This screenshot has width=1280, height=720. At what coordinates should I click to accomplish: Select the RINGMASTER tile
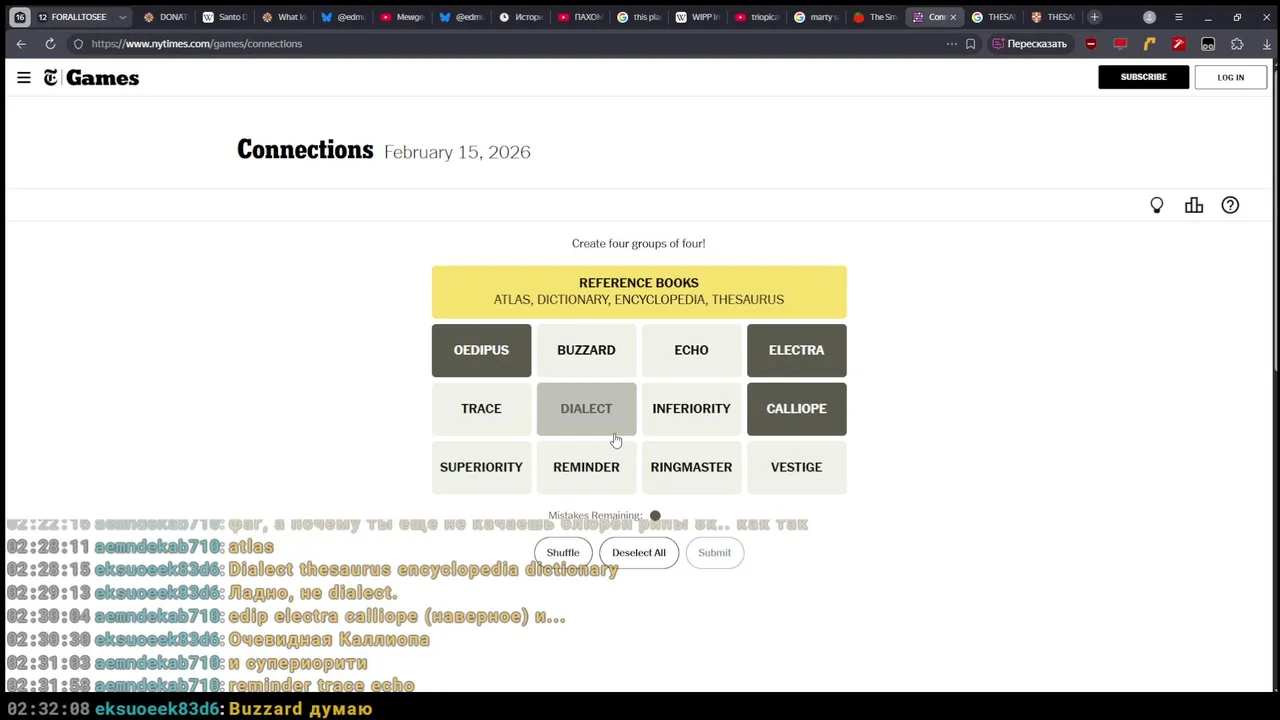point(691,467)
